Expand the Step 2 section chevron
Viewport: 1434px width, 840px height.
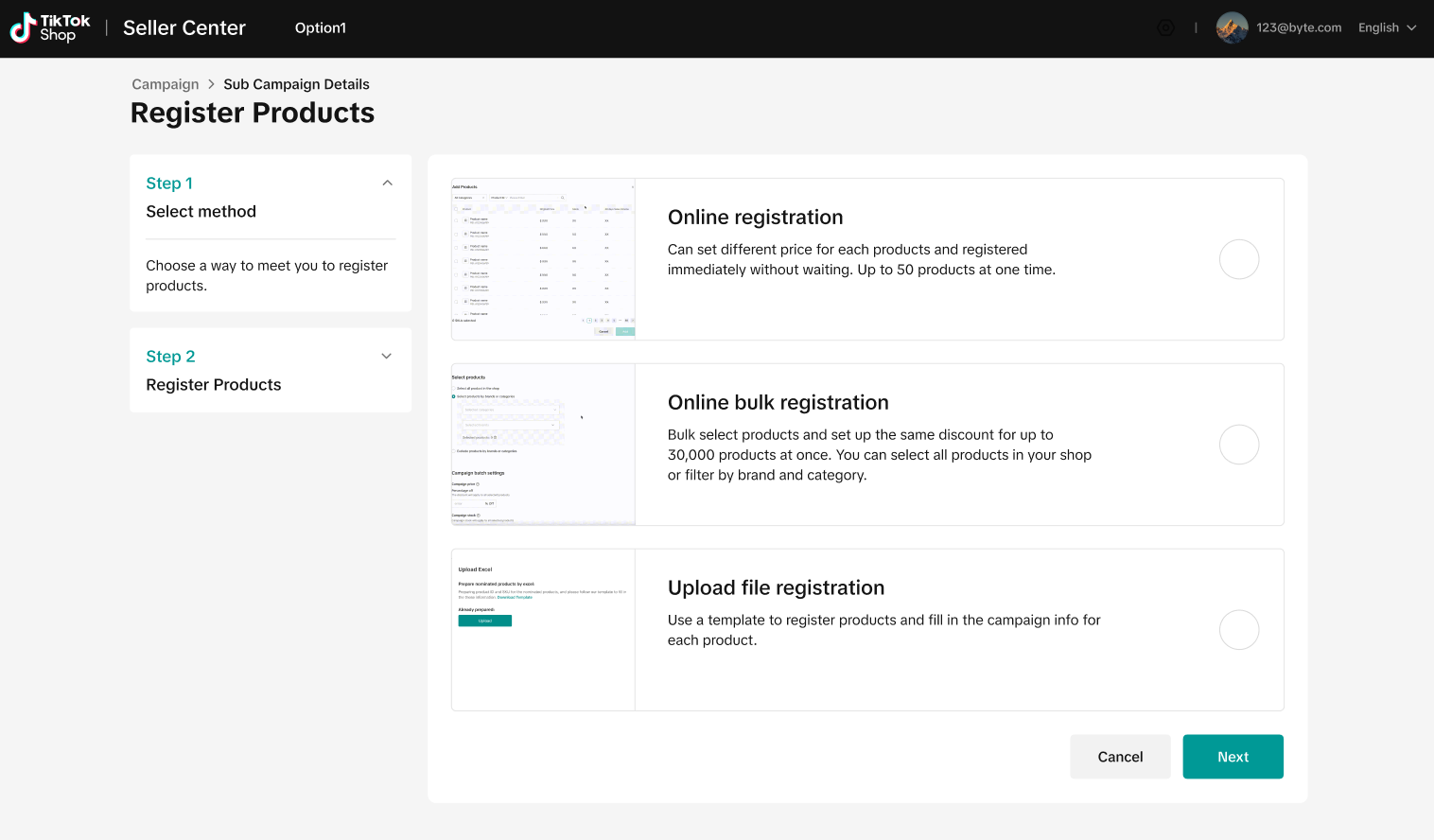pyautogui.click(x=386, y=357)
